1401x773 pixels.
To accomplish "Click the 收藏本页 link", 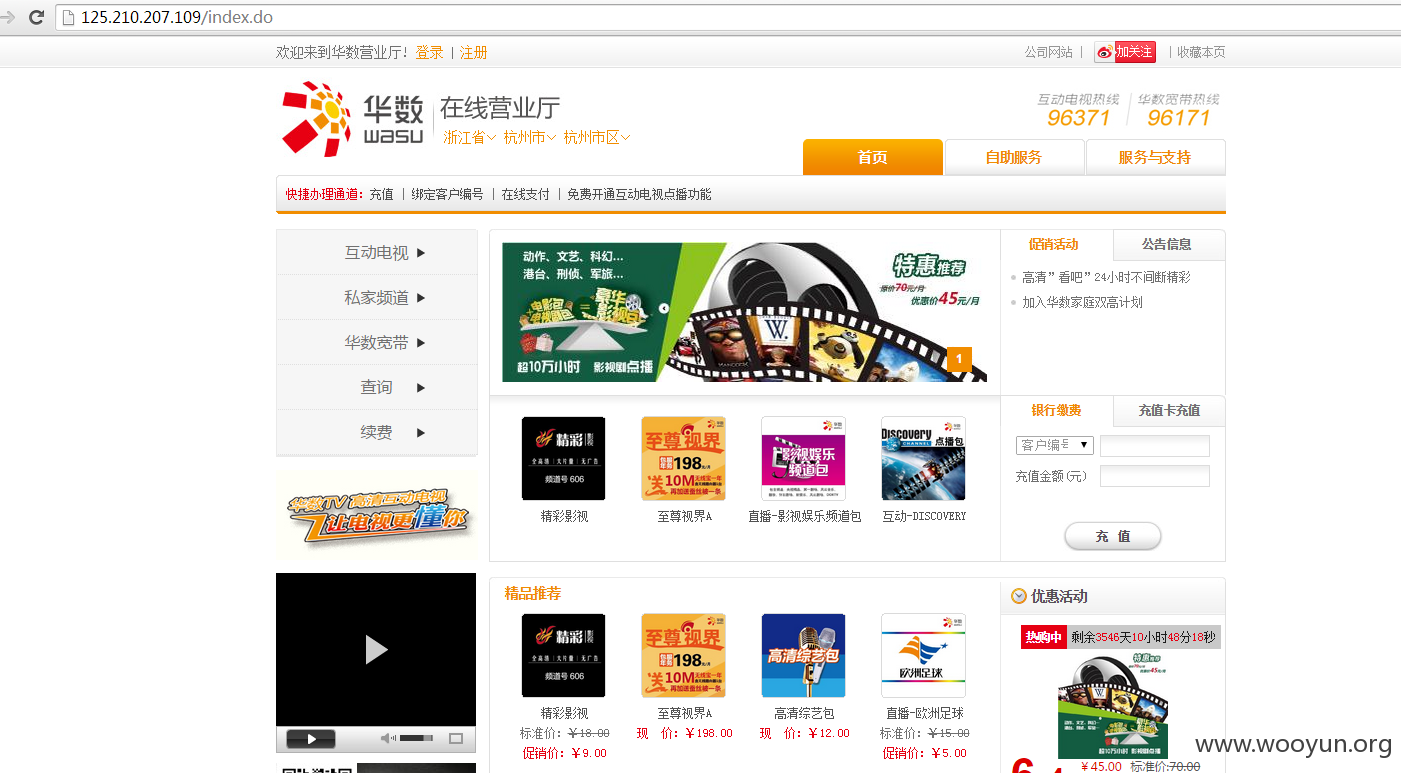I will [1201, 52].
